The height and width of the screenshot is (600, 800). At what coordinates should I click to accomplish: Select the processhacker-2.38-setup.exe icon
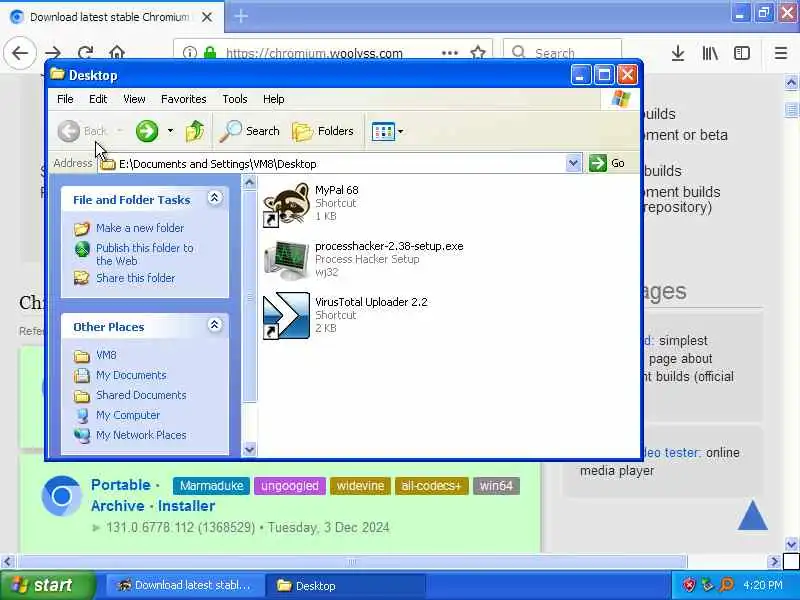pos(286,260)
